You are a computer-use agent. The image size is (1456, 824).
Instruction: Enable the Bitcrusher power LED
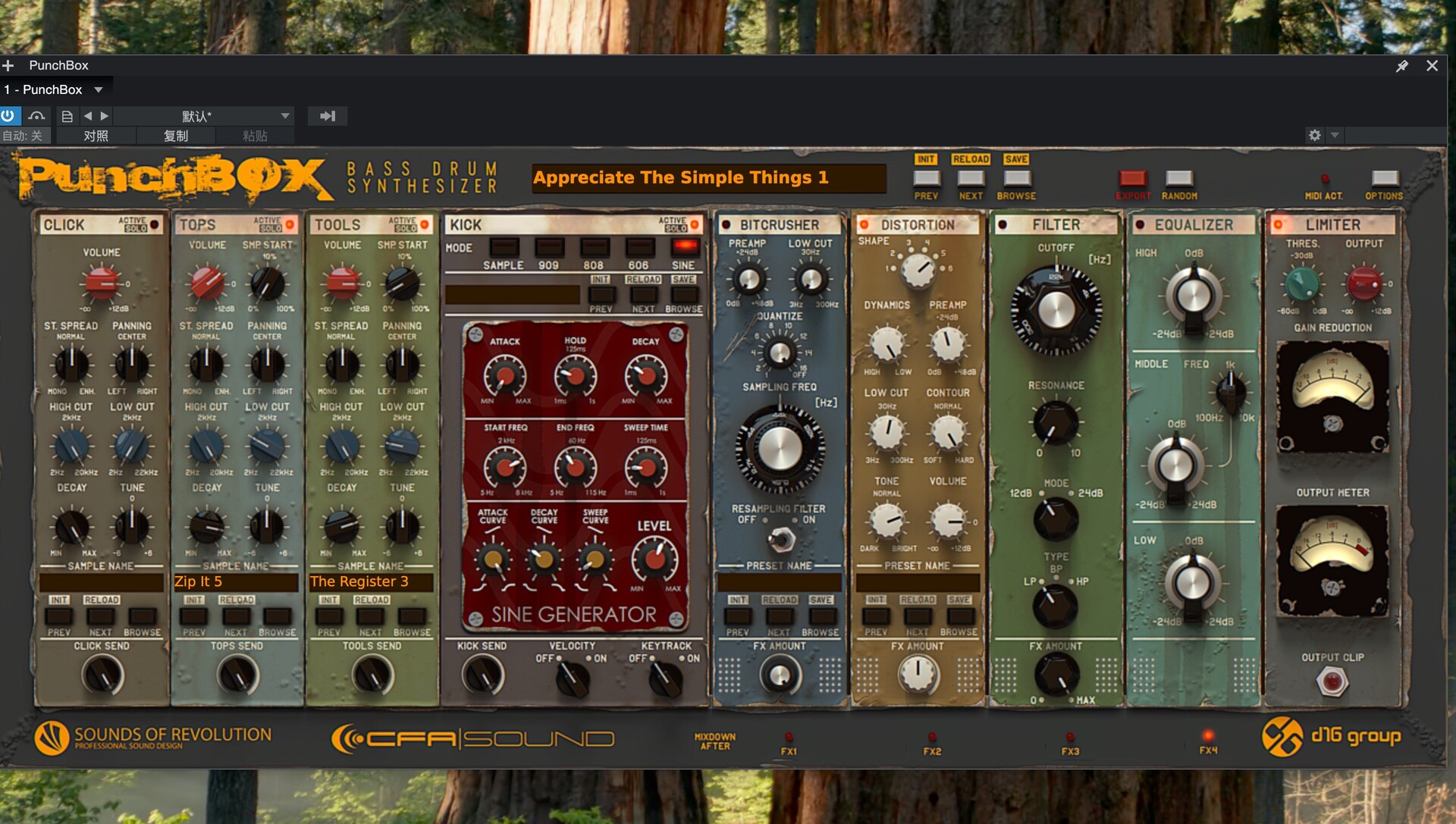pyautogui.click(x=726, y=224)
